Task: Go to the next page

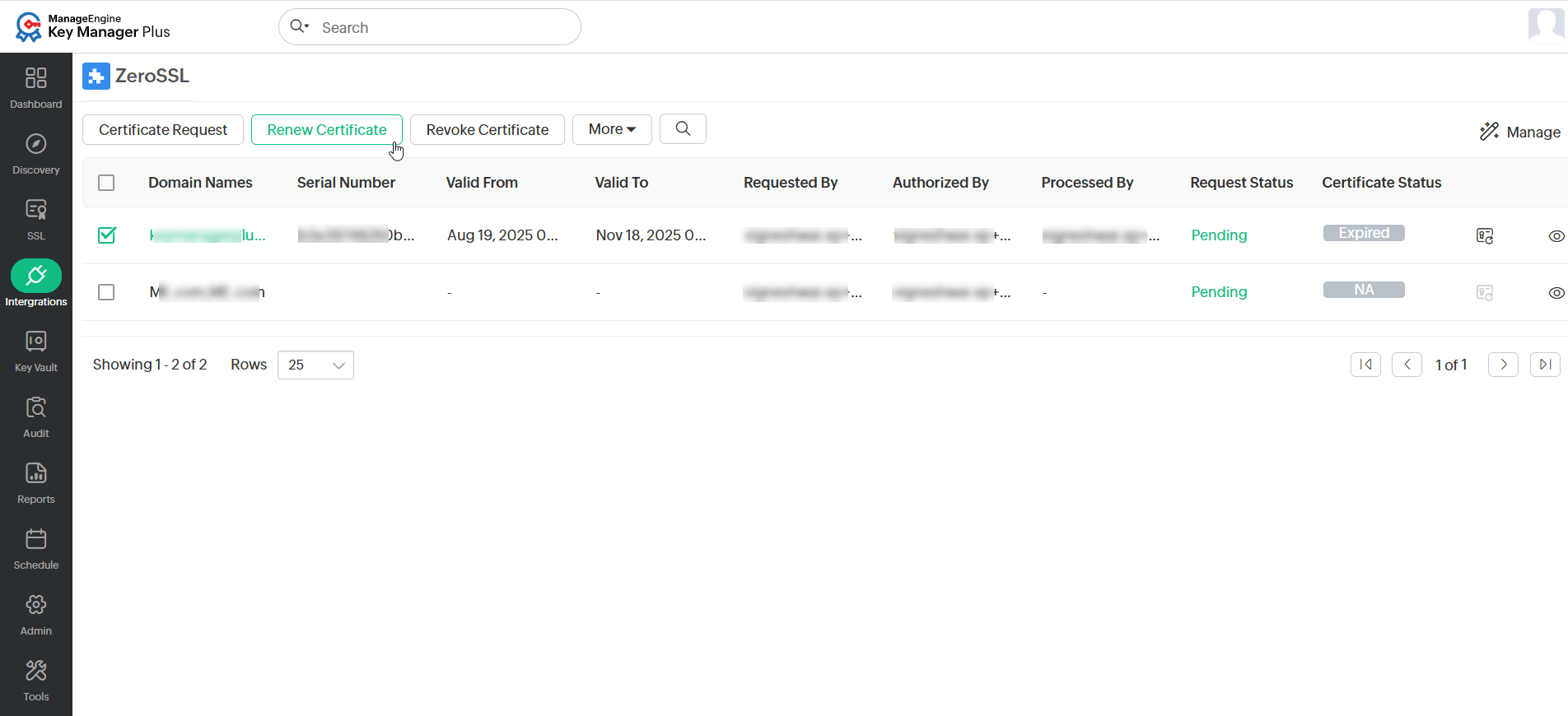Action: (x=1503, y=365)
